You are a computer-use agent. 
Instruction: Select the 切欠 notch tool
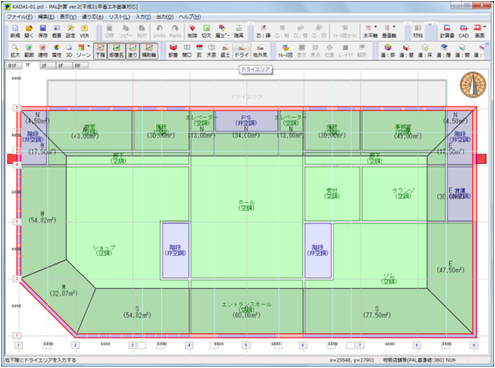point(206,31)
